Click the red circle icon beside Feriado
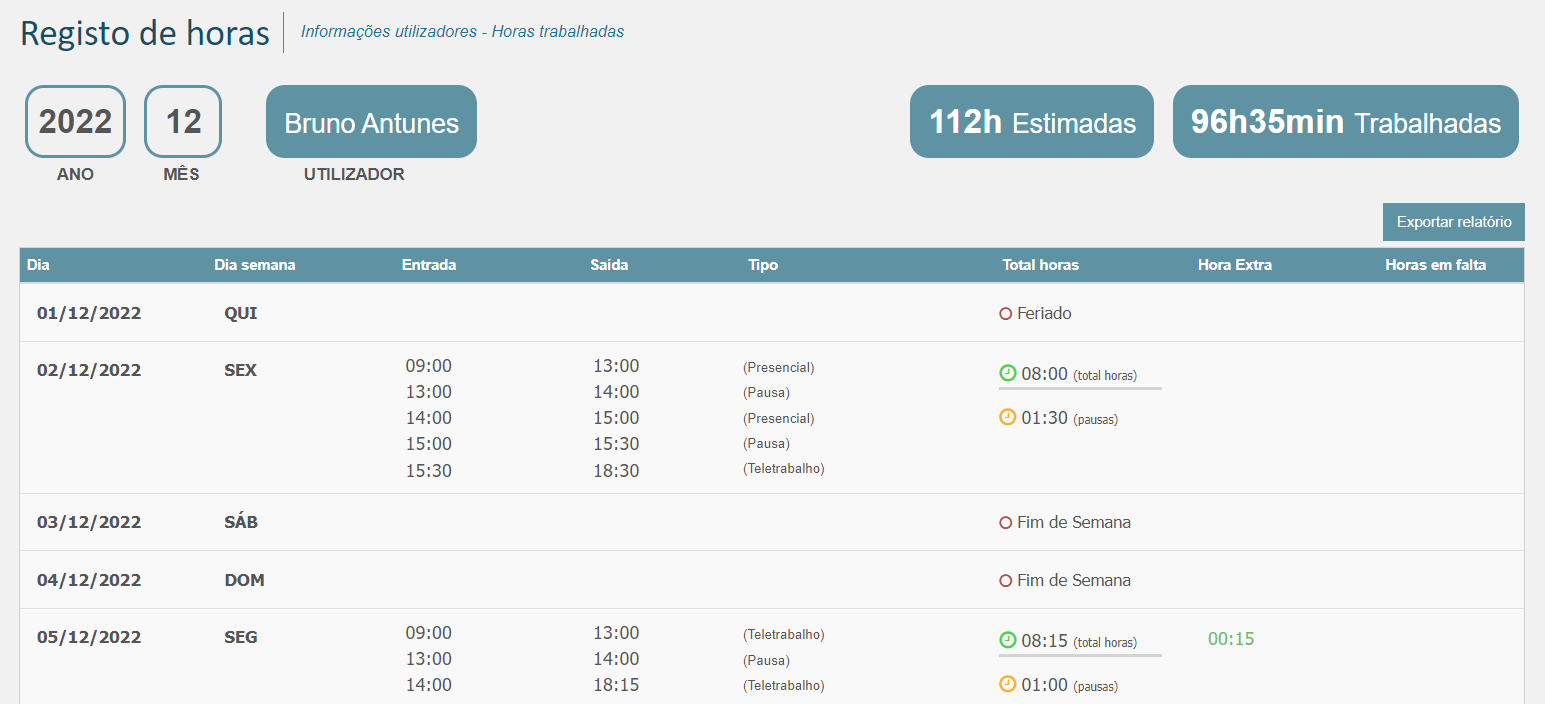 tap(1006, 314)
